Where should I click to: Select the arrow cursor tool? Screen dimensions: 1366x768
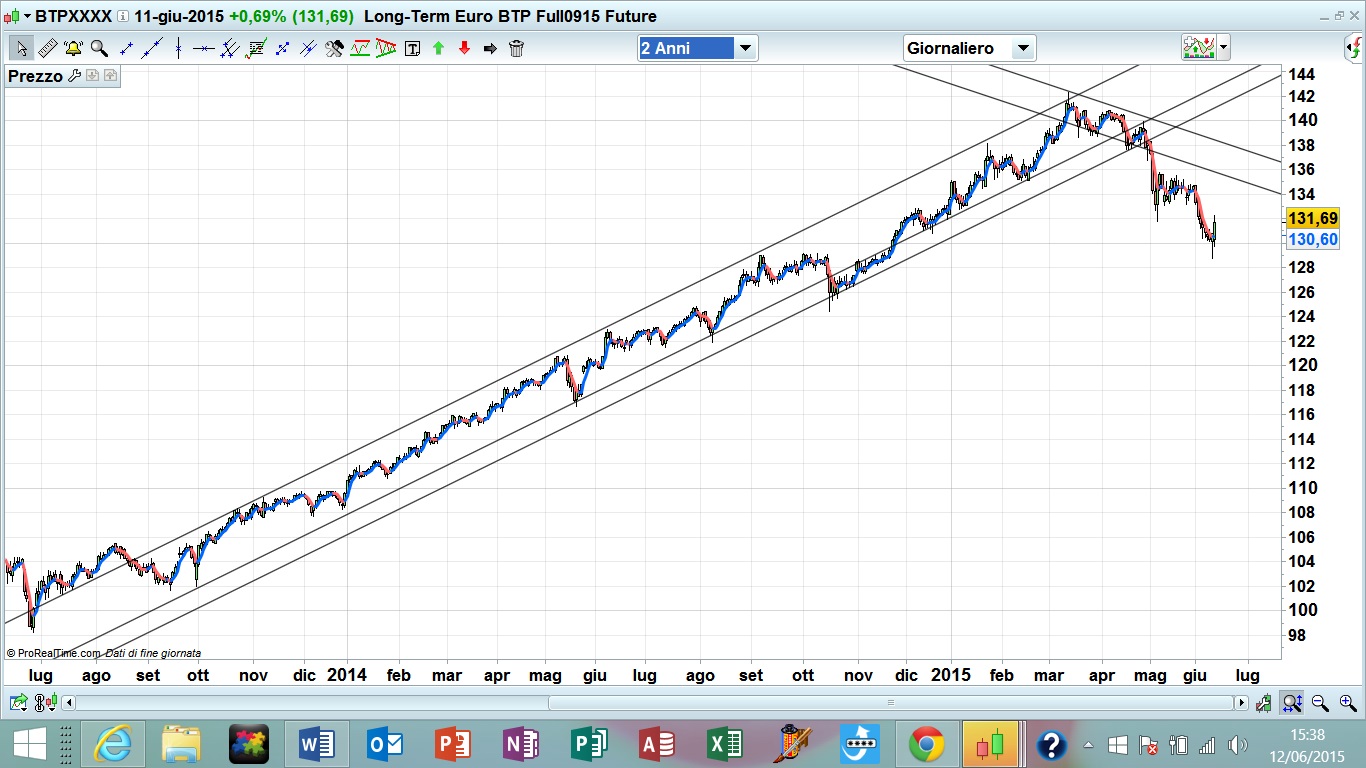tap(21, 48)
